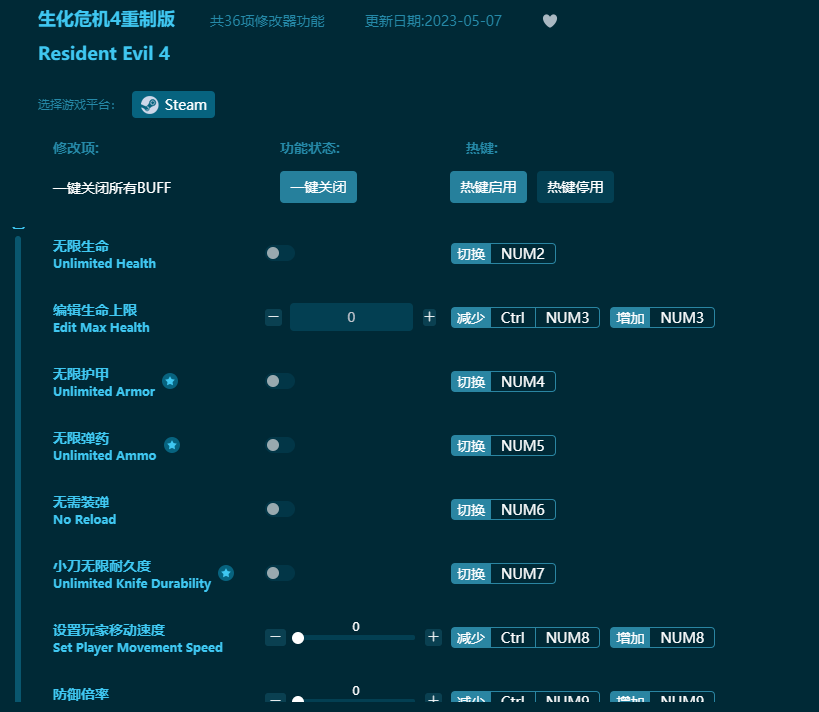The height and width of the screenshot is (712, 819).
Task: Enable the Unlimited Health toggle
Action: (280, 253)
